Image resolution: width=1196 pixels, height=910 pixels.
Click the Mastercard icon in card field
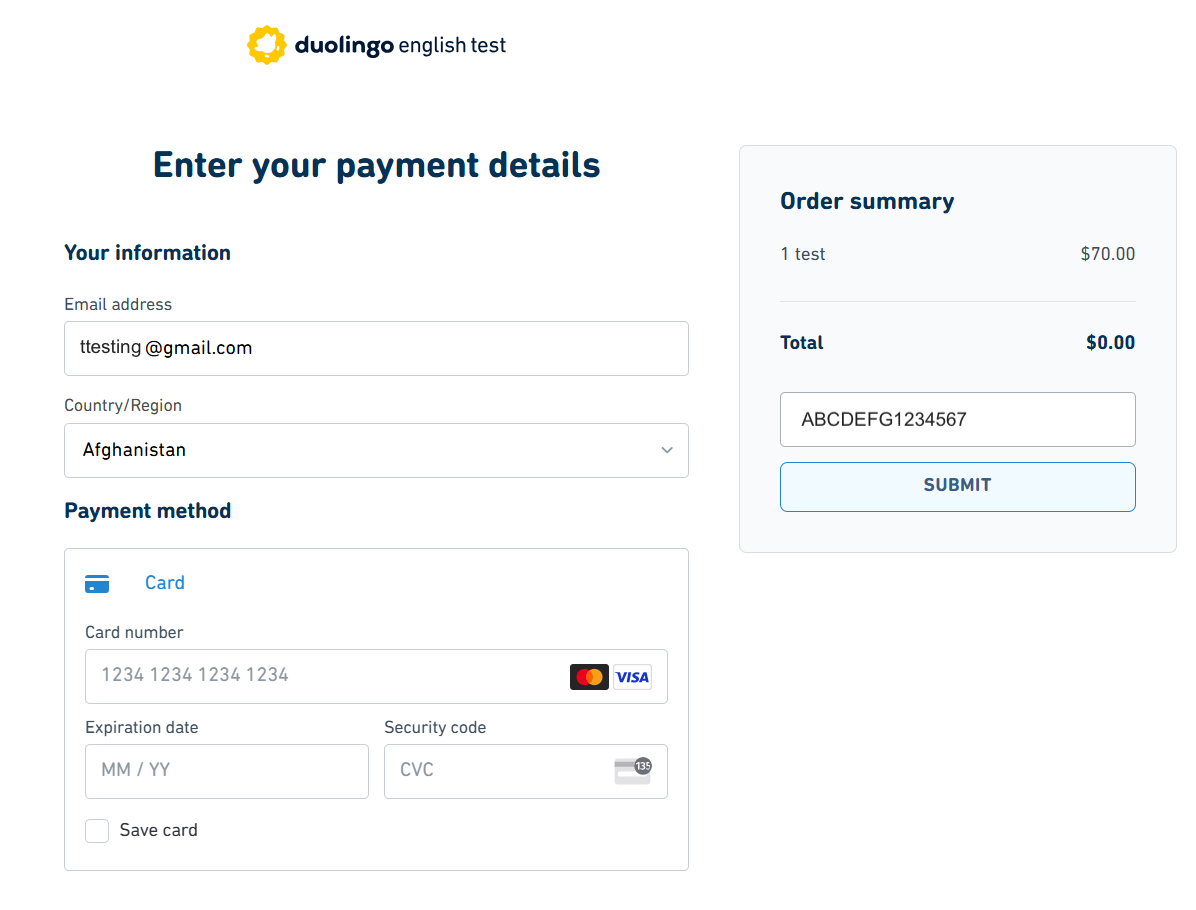tap(589, 677)
